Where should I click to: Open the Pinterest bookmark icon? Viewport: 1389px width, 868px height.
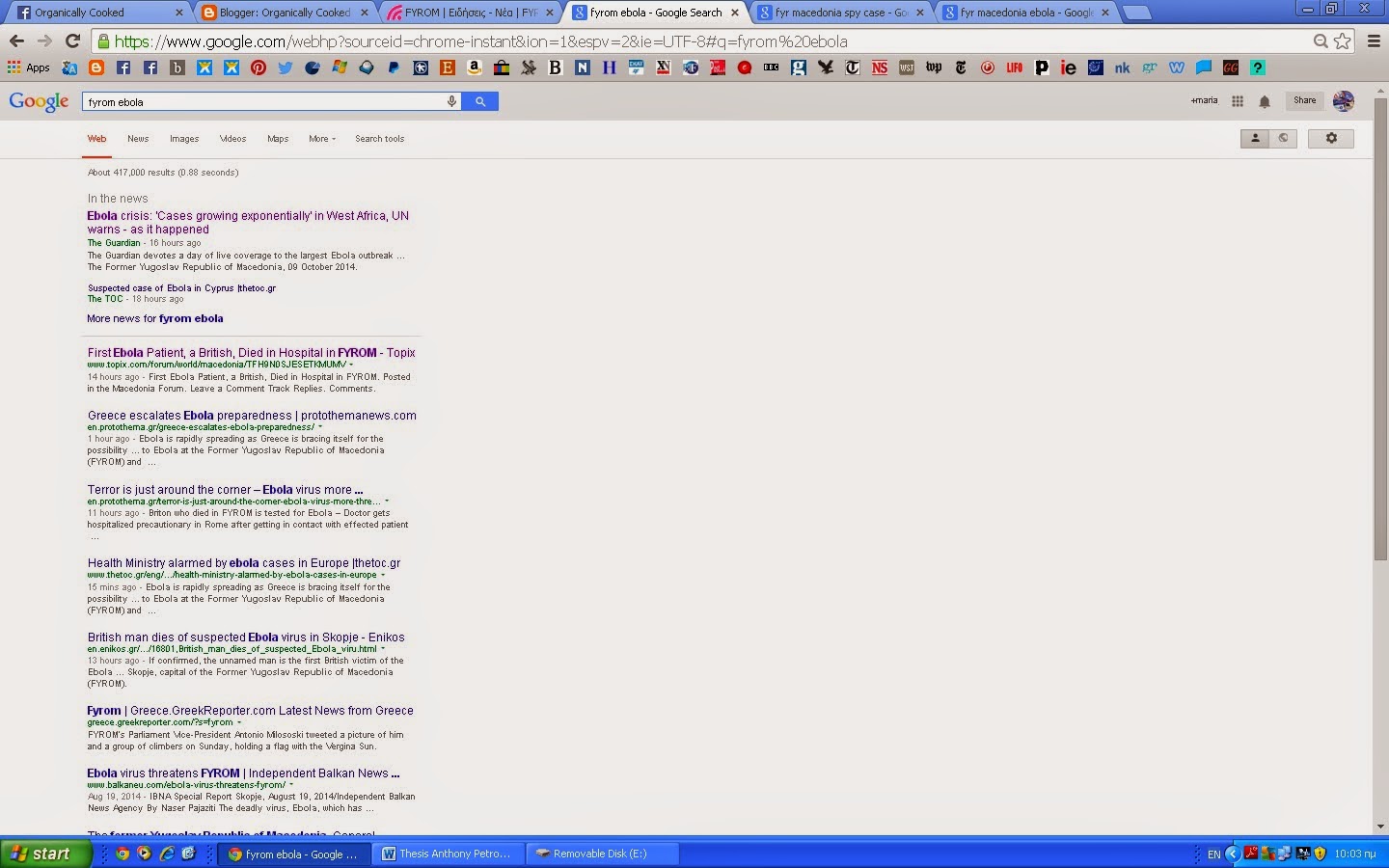259,68
